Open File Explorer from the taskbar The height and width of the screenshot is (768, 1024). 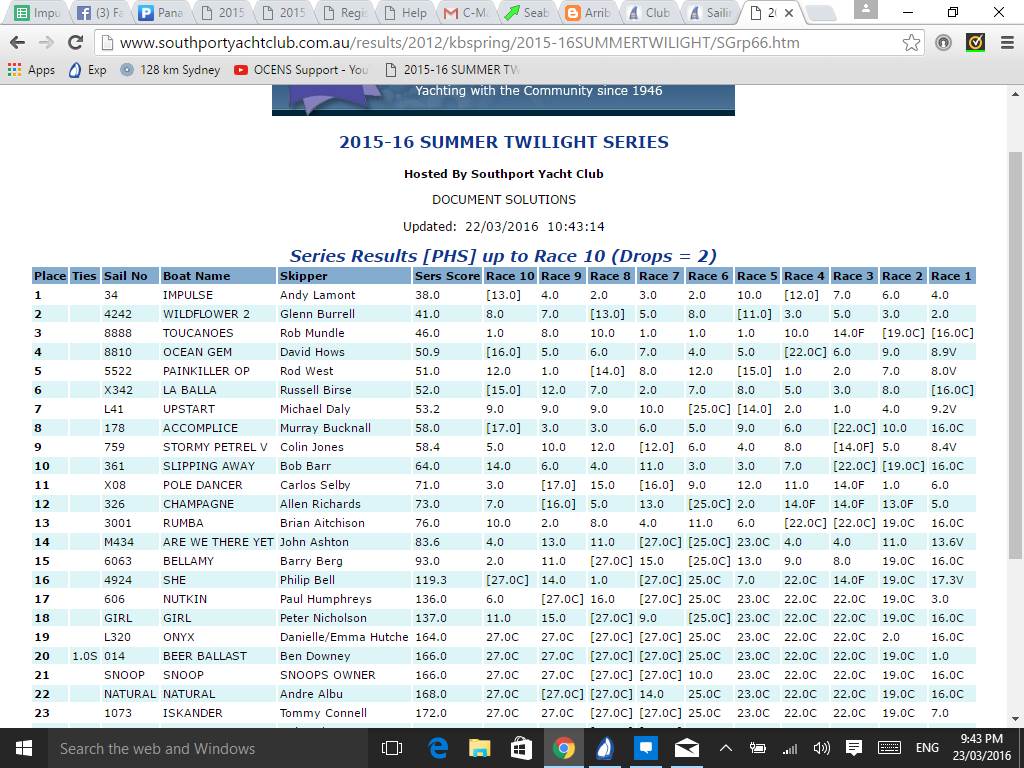(480, 748)
